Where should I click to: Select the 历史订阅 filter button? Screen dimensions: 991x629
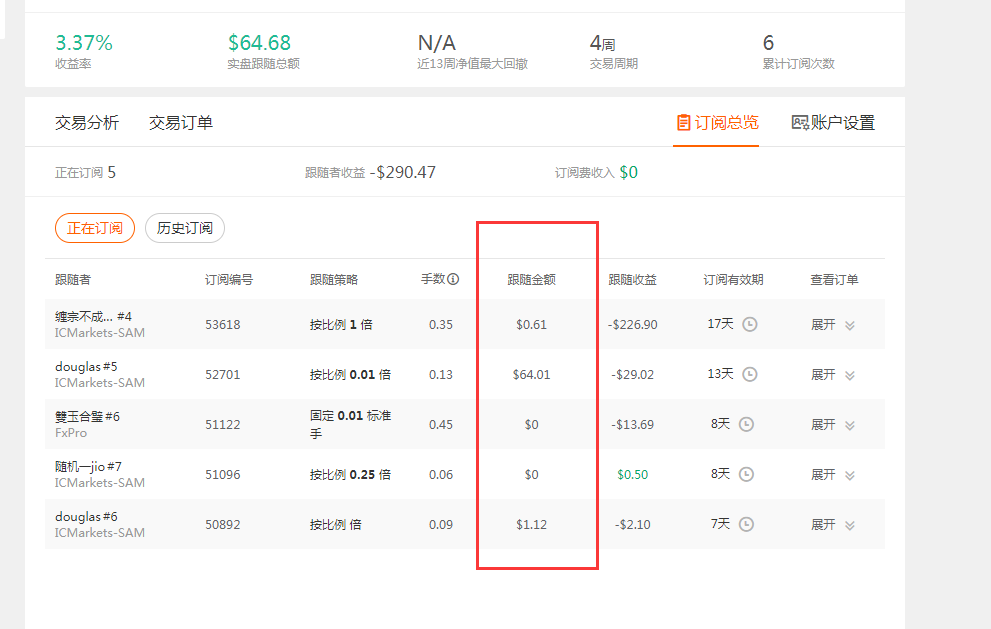pos(185,228)
